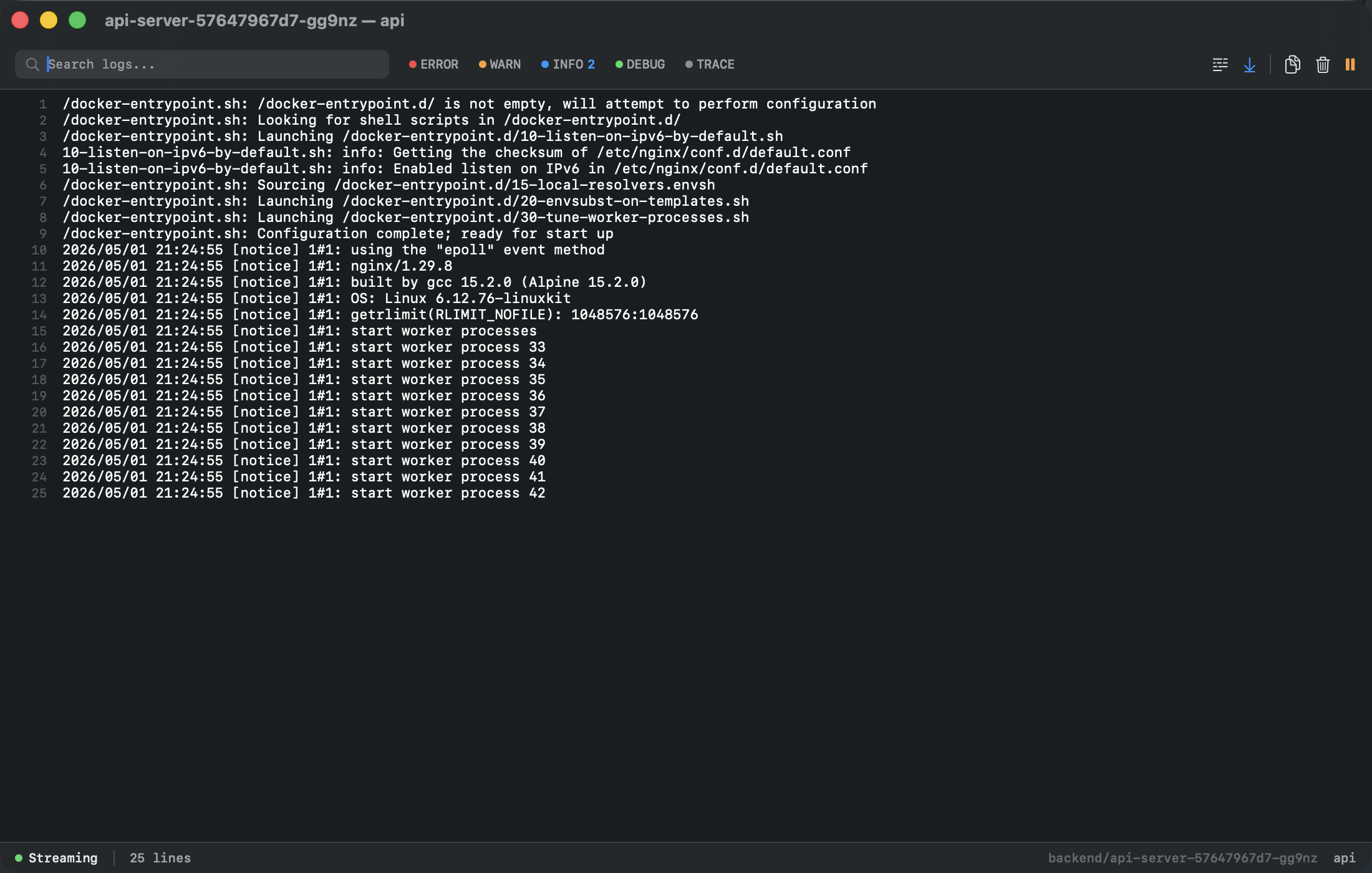1372x873 pixels.
Task: Toggle the TRACE level filter
Action: pos(710,64)
